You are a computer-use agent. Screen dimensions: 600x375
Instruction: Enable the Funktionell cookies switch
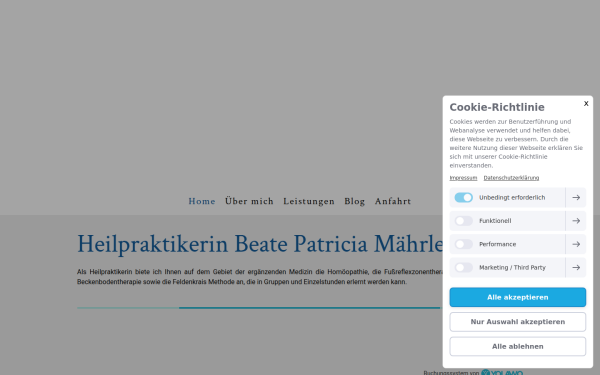coord(463,221)
